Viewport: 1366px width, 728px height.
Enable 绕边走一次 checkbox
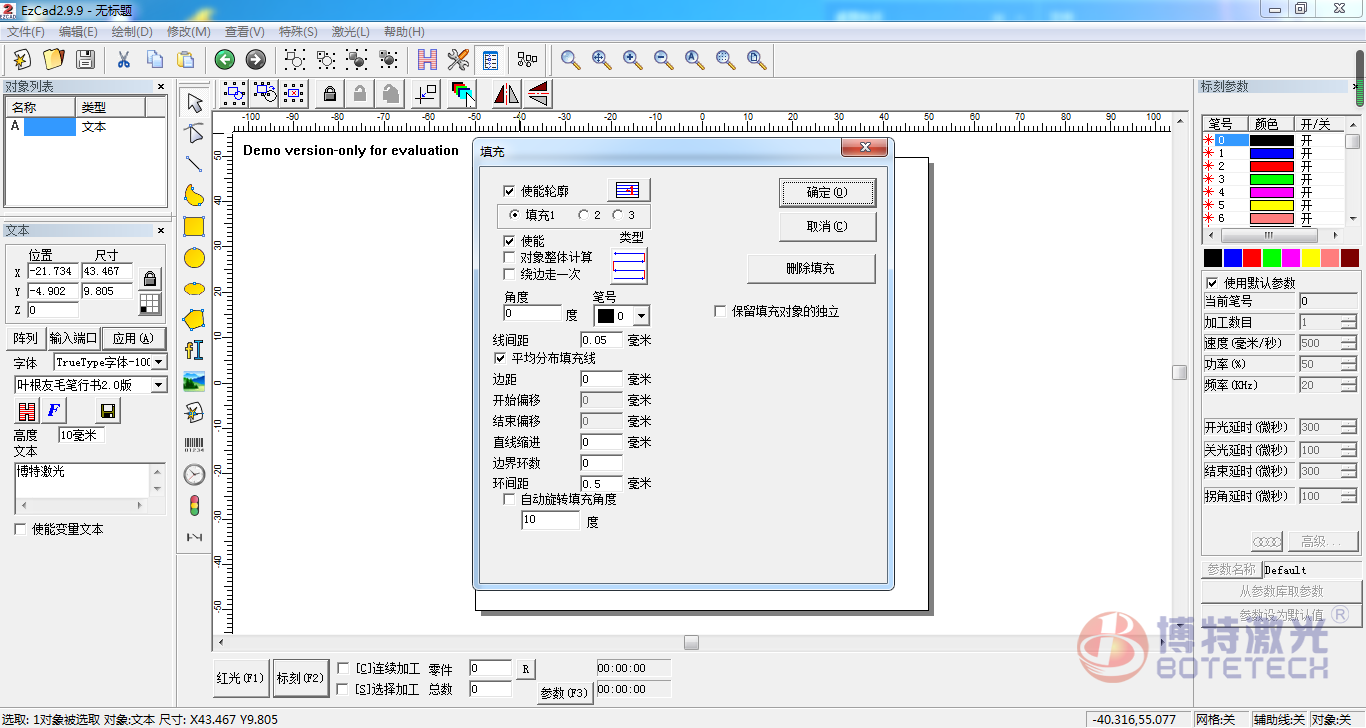509,273
